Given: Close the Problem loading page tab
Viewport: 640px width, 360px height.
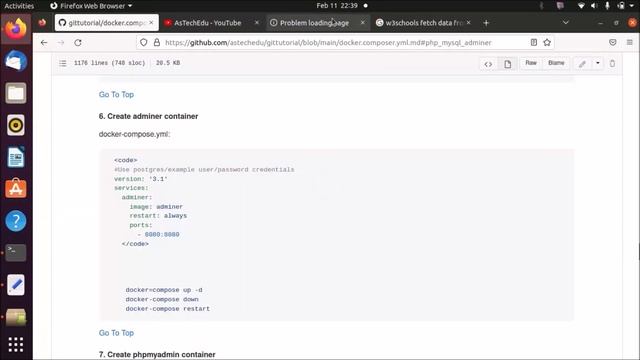Looking at the screenshot, I should point(362,23).
